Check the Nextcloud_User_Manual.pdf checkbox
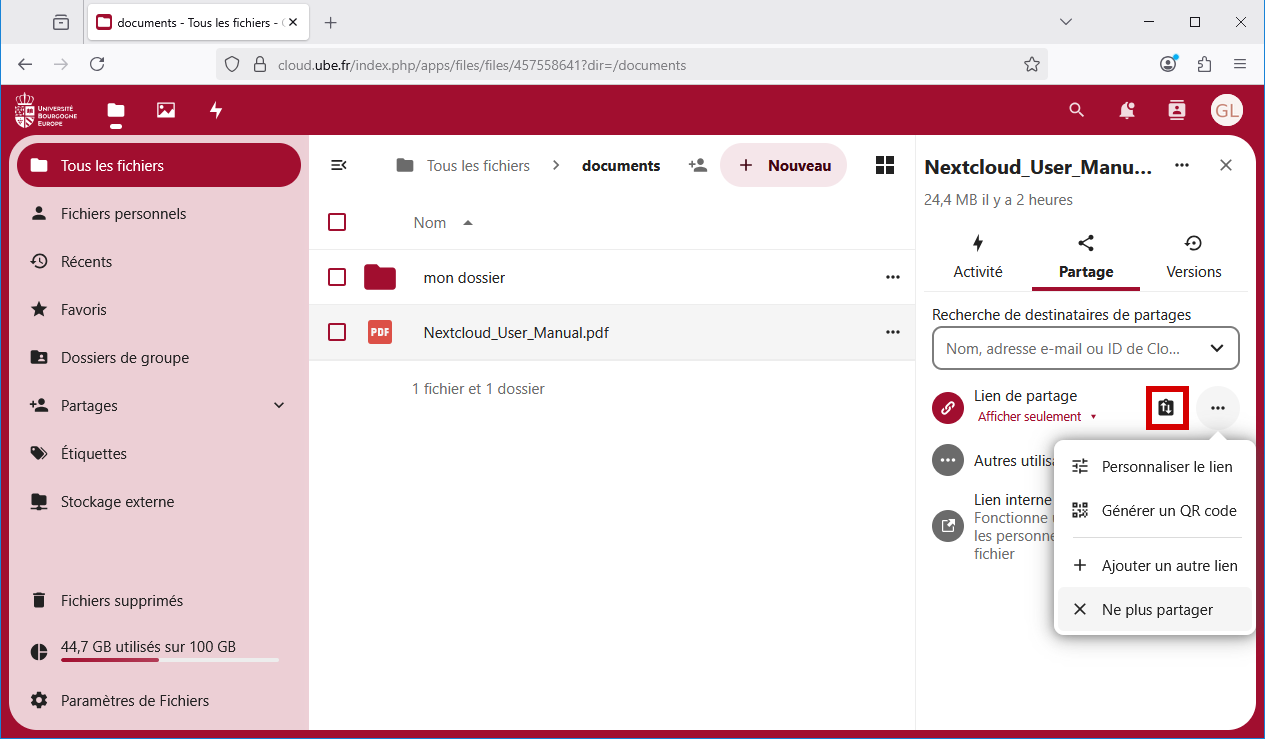This screenshot has width=1265, height=739. pos(337,332)
